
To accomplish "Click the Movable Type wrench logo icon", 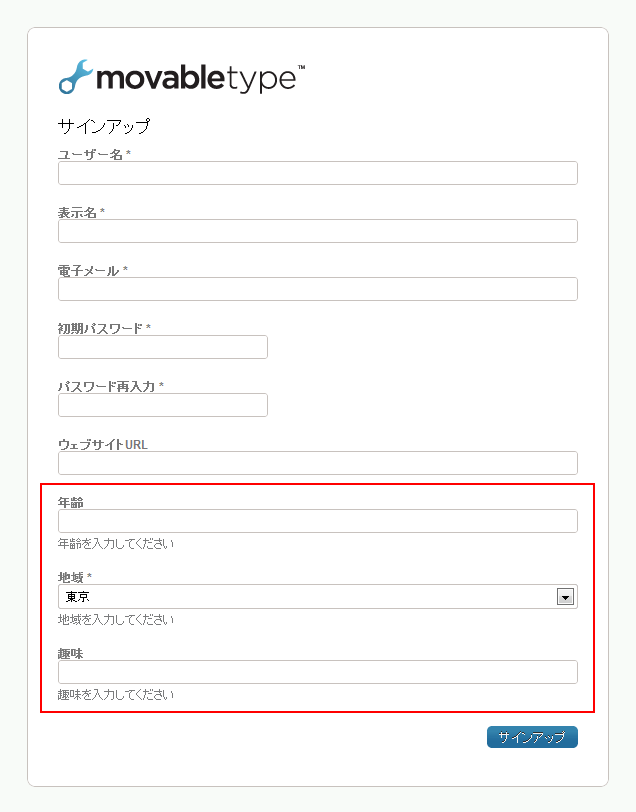I will (x=76, y=77).
